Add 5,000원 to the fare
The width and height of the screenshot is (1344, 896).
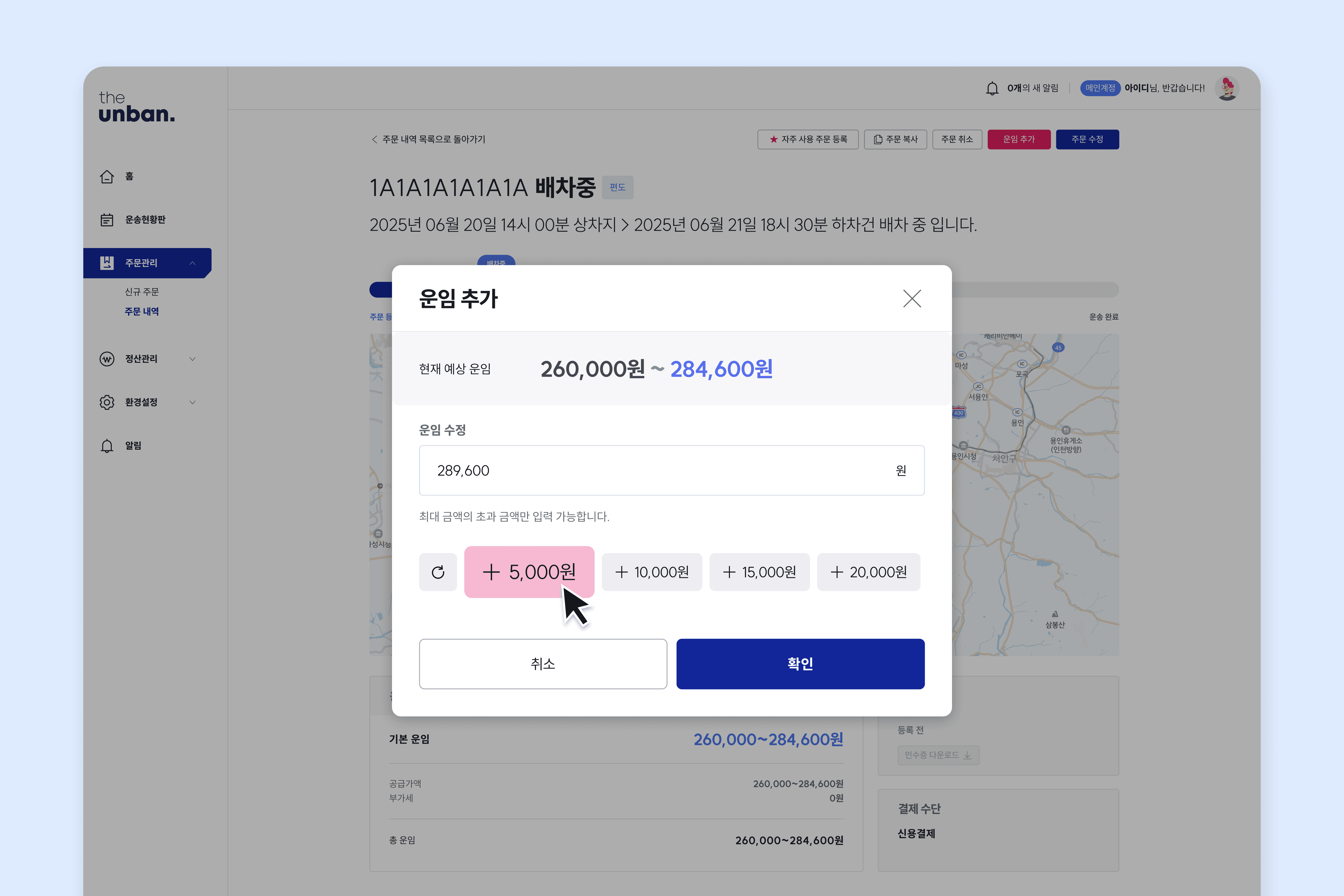coord(529,572)
